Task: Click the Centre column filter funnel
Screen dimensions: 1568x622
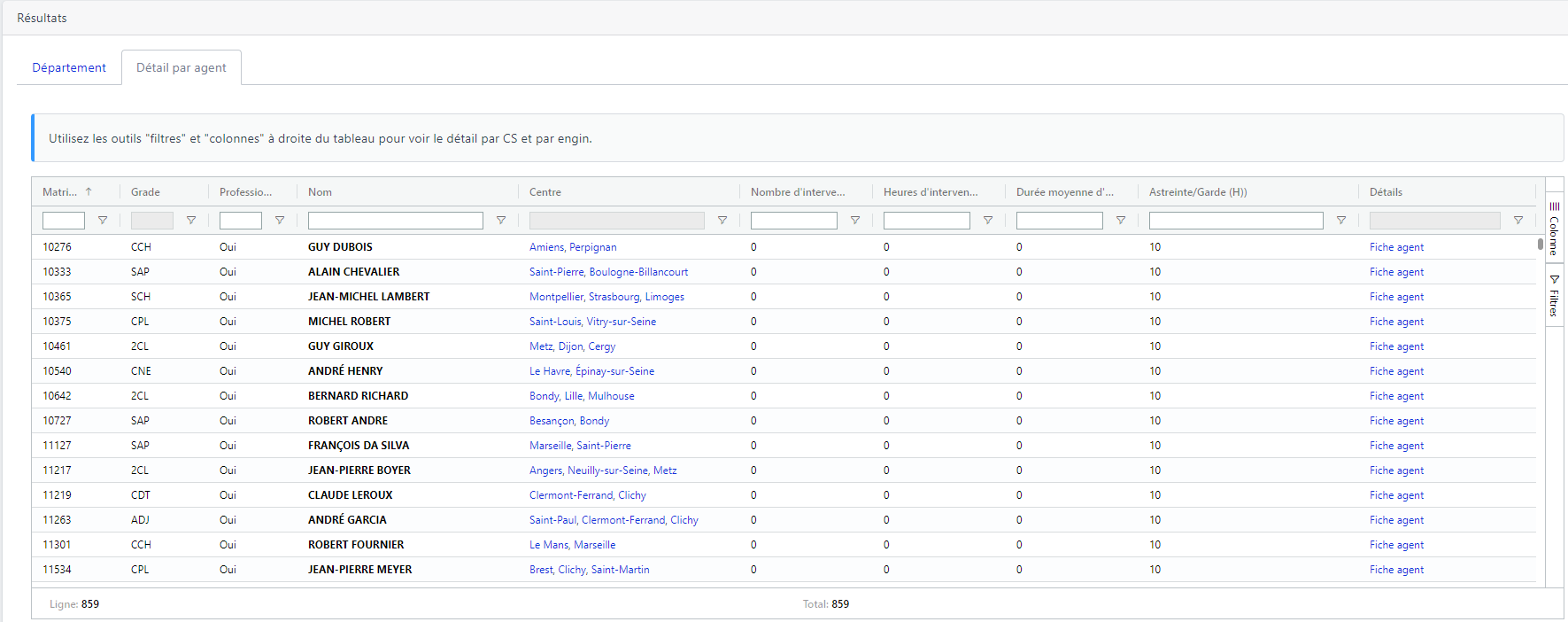Action: point(722,221)
